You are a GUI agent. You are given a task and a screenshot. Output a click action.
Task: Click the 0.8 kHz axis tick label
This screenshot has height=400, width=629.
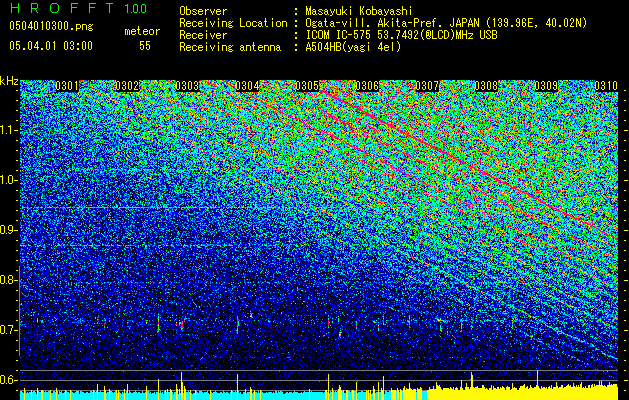pos(9,280)
